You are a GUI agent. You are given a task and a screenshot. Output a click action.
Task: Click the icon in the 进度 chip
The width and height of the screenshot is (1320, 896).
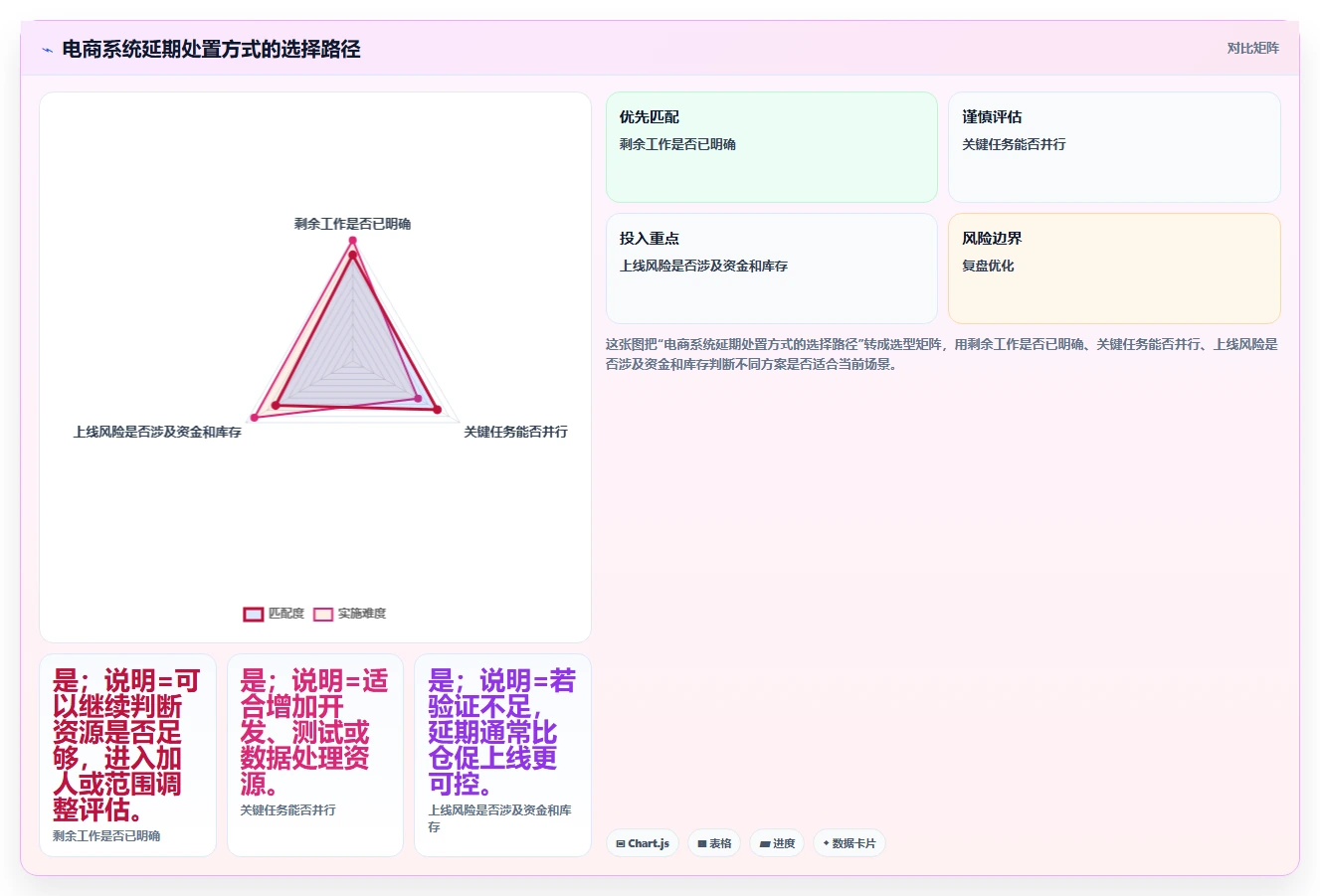click(x=765, y=843)
